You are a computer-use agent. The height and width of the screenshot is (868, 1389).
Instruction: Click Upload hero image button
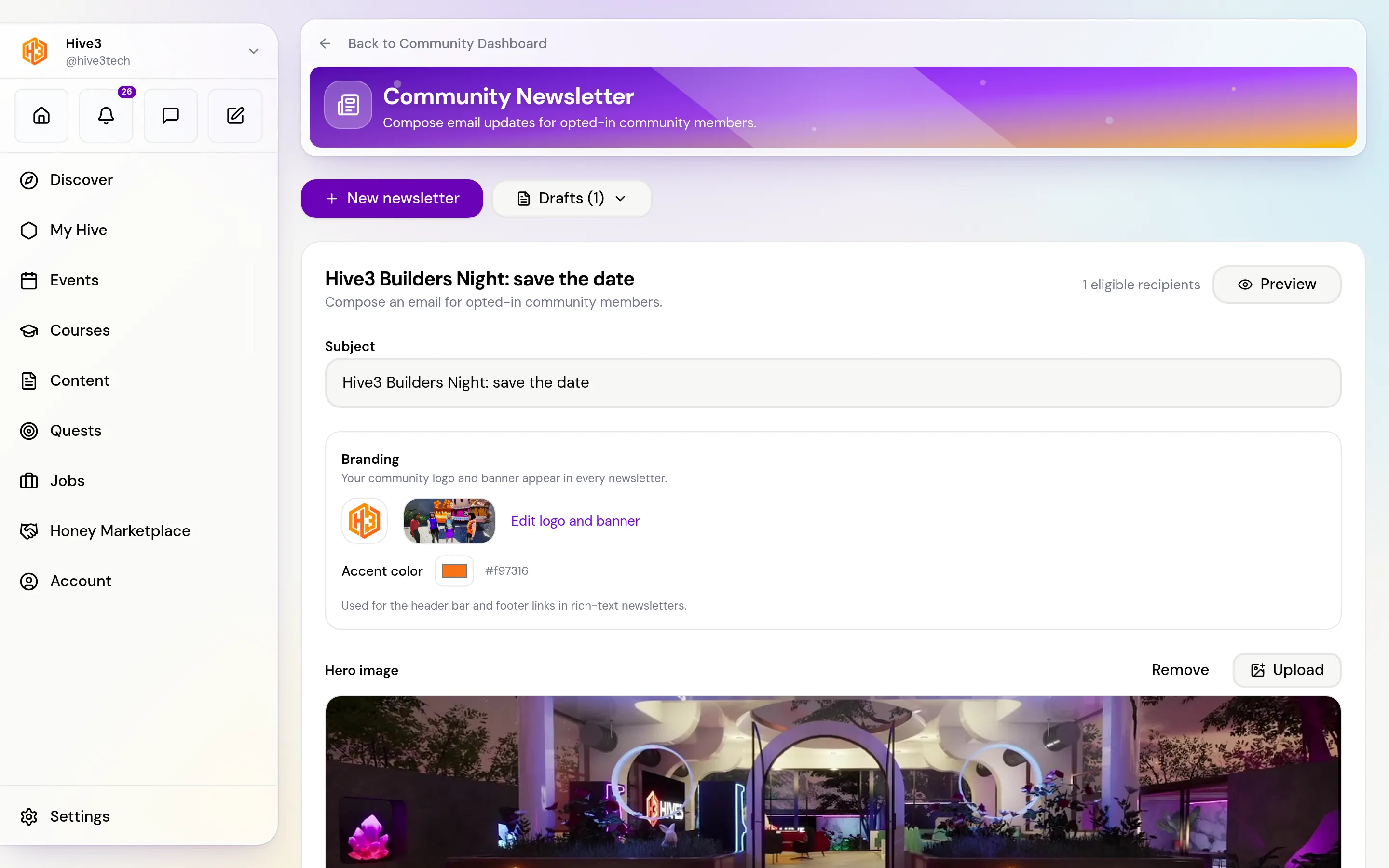click(1287, 670)
